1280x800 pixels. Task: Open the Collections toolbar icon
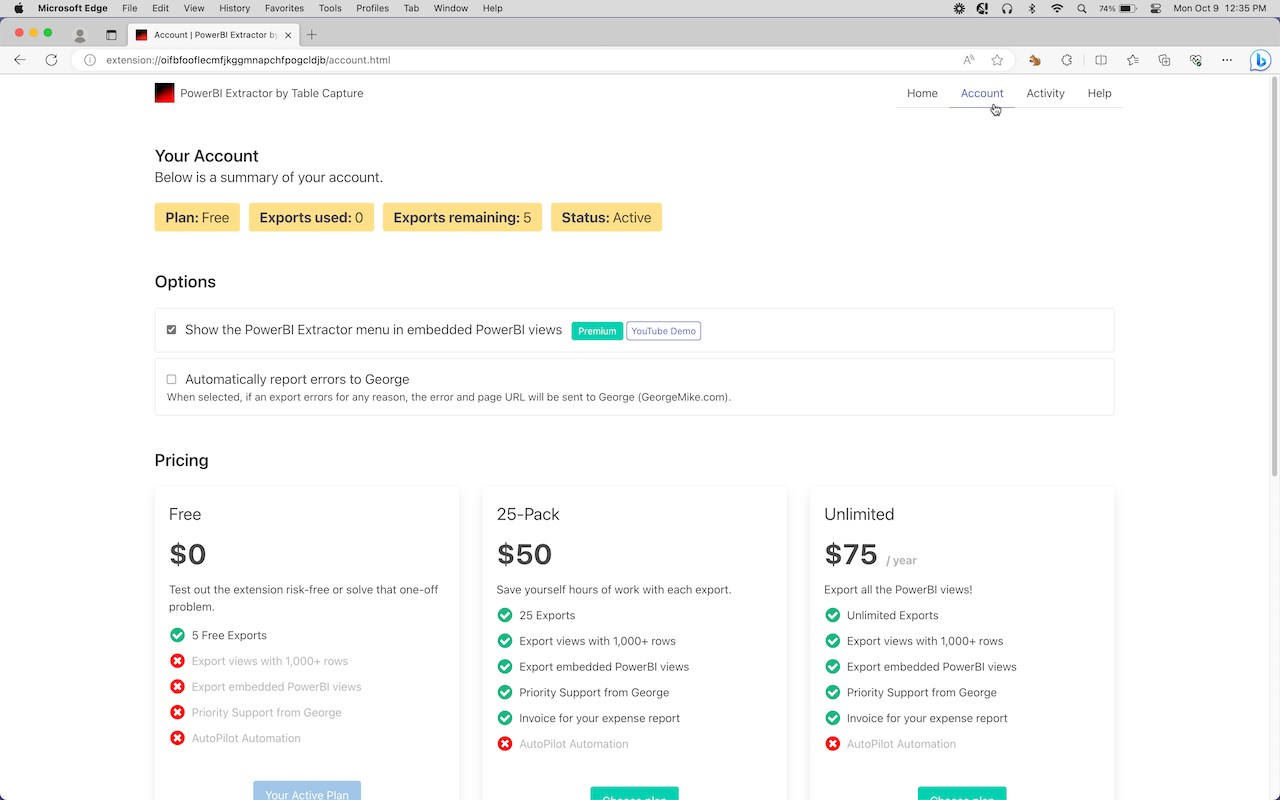(1164, 60)
